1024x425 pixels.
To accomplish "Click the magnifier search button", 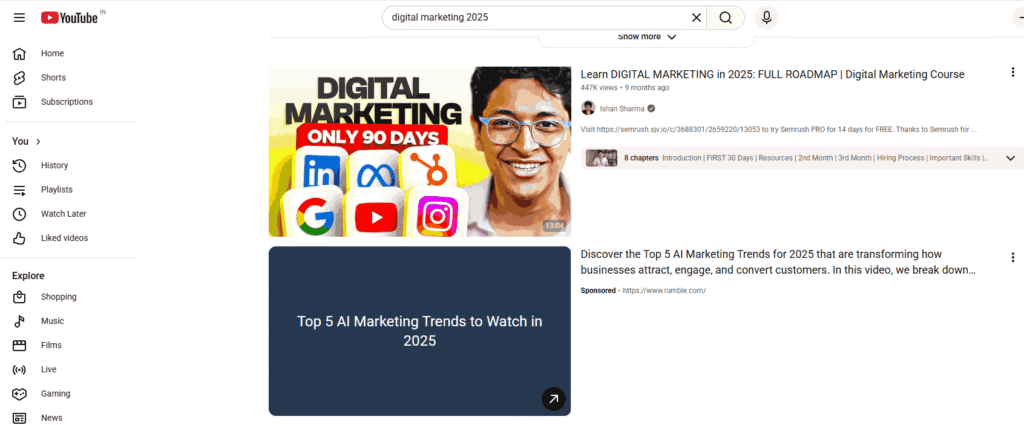I will 726,18.
